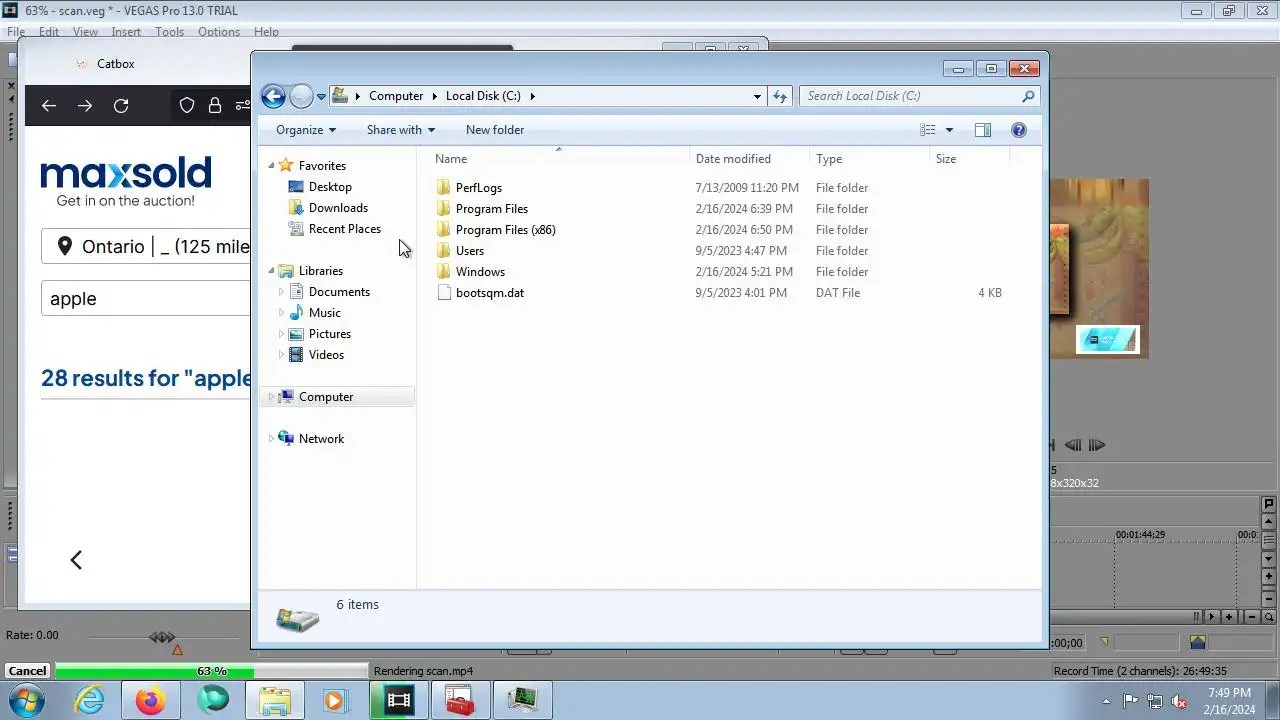The height and width of the screenshot is (720, 1280).
Task: Open recent pages arrow beside forward button
Action: (321, 97)
